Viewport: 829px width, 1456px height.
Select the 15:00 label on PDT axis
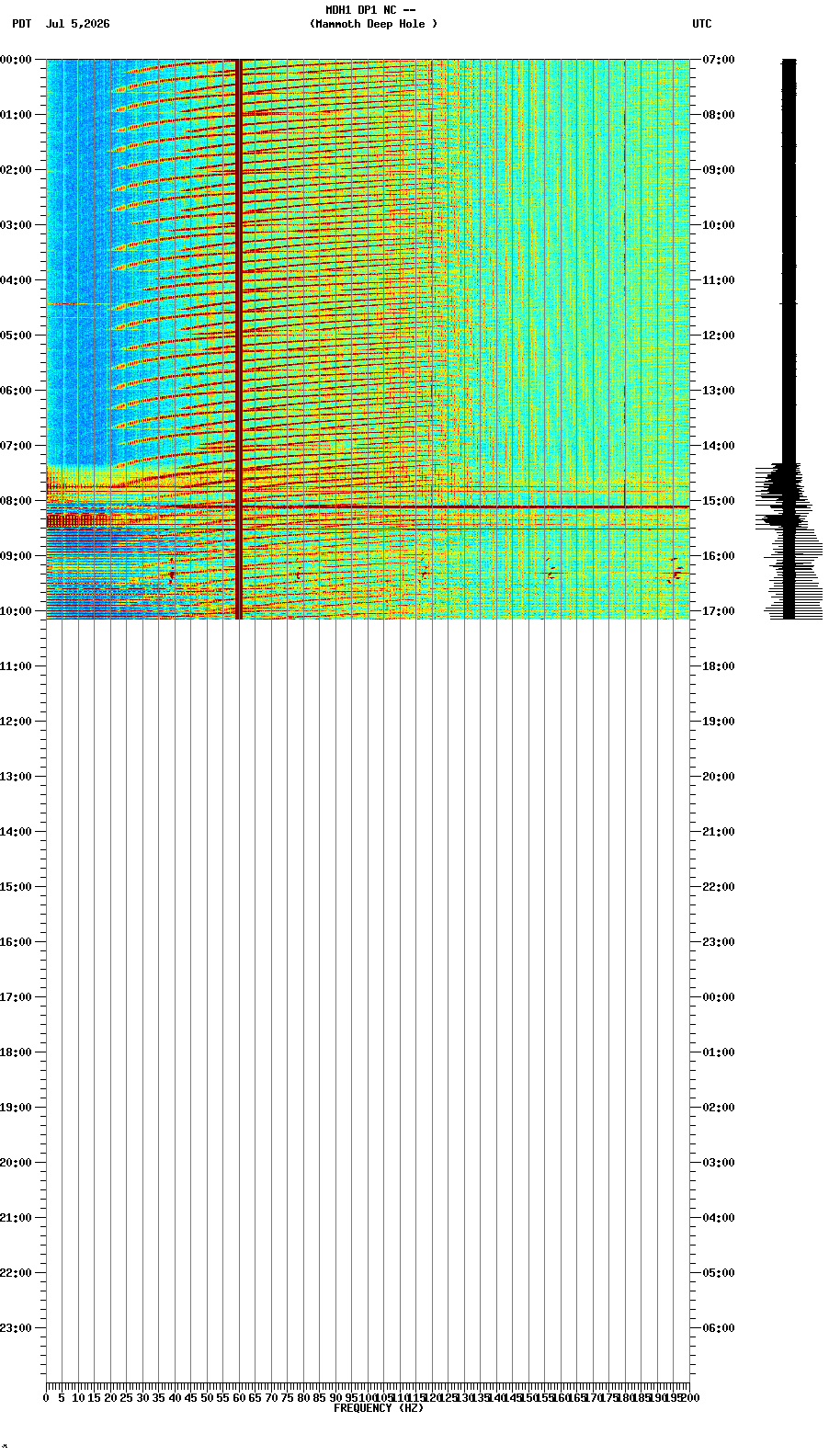click(x=16, y=886)
